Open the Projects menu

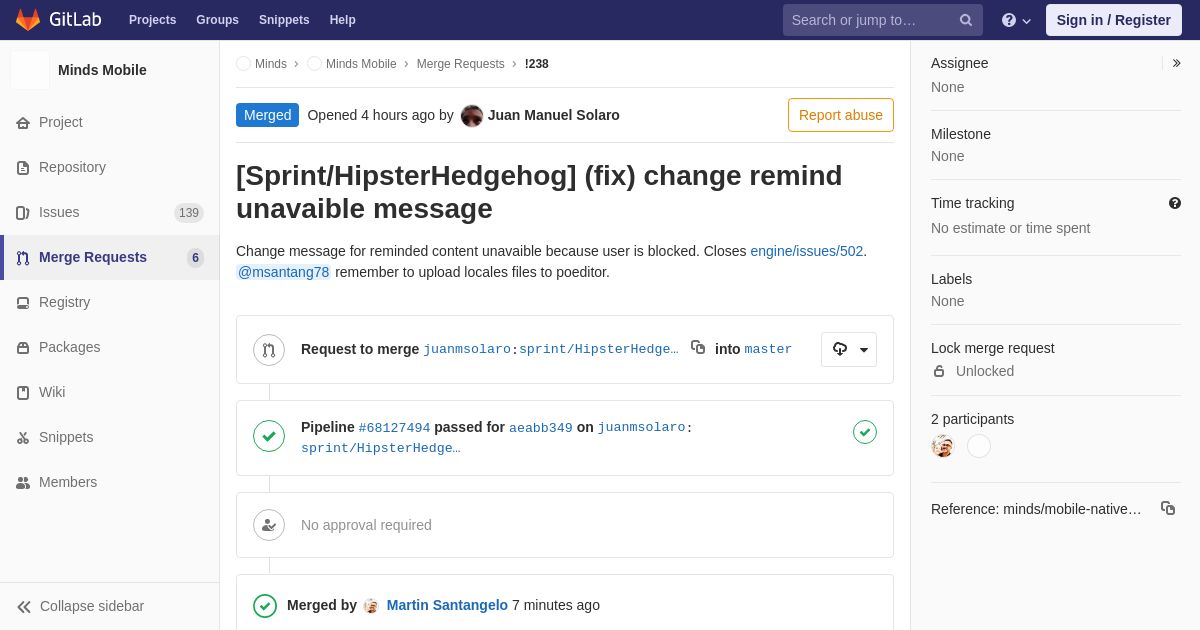point(152,20)
